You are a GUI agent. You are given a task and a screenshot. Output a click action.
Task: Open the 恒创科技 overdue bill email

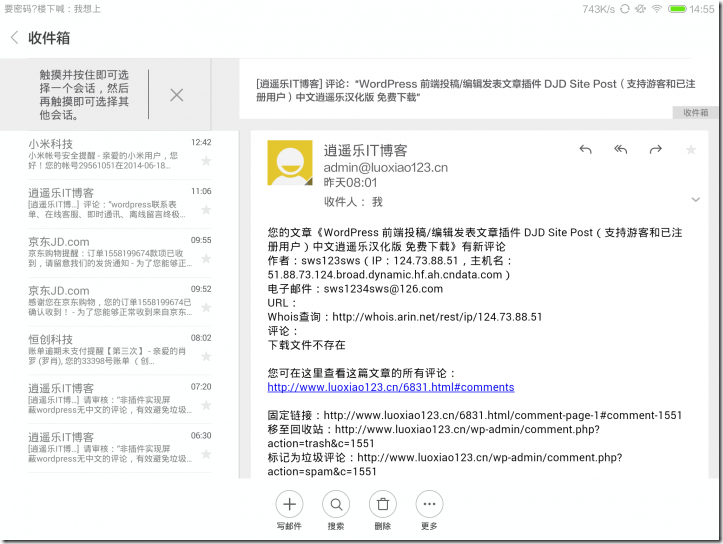(119, 350)
